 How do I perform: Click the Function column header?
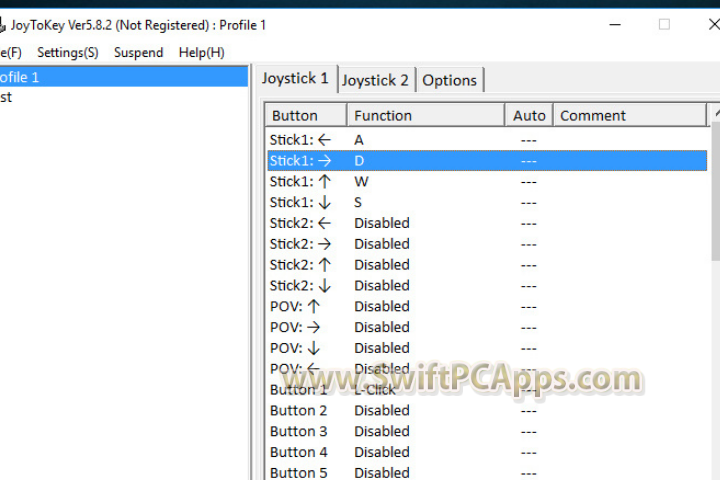(426, 115)
